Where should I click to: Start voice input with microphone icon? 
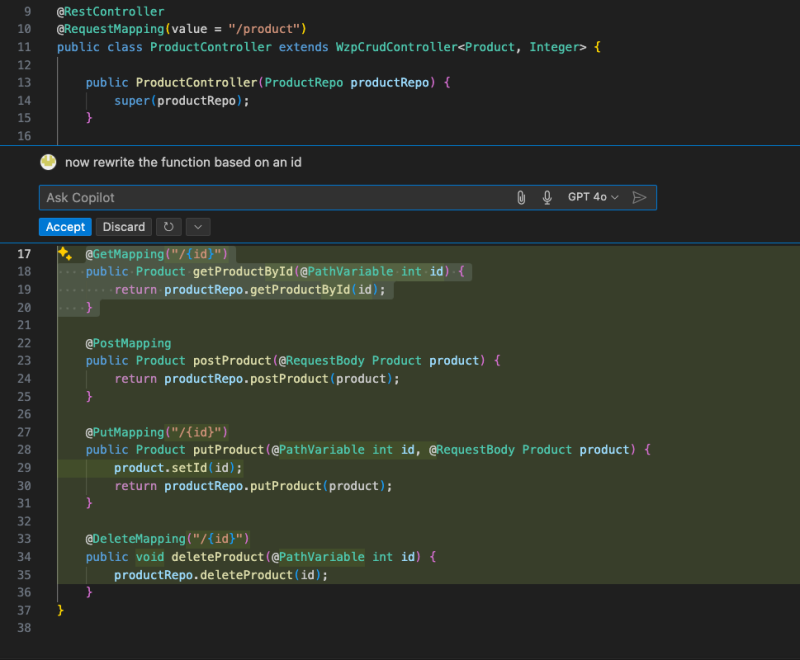547,198
